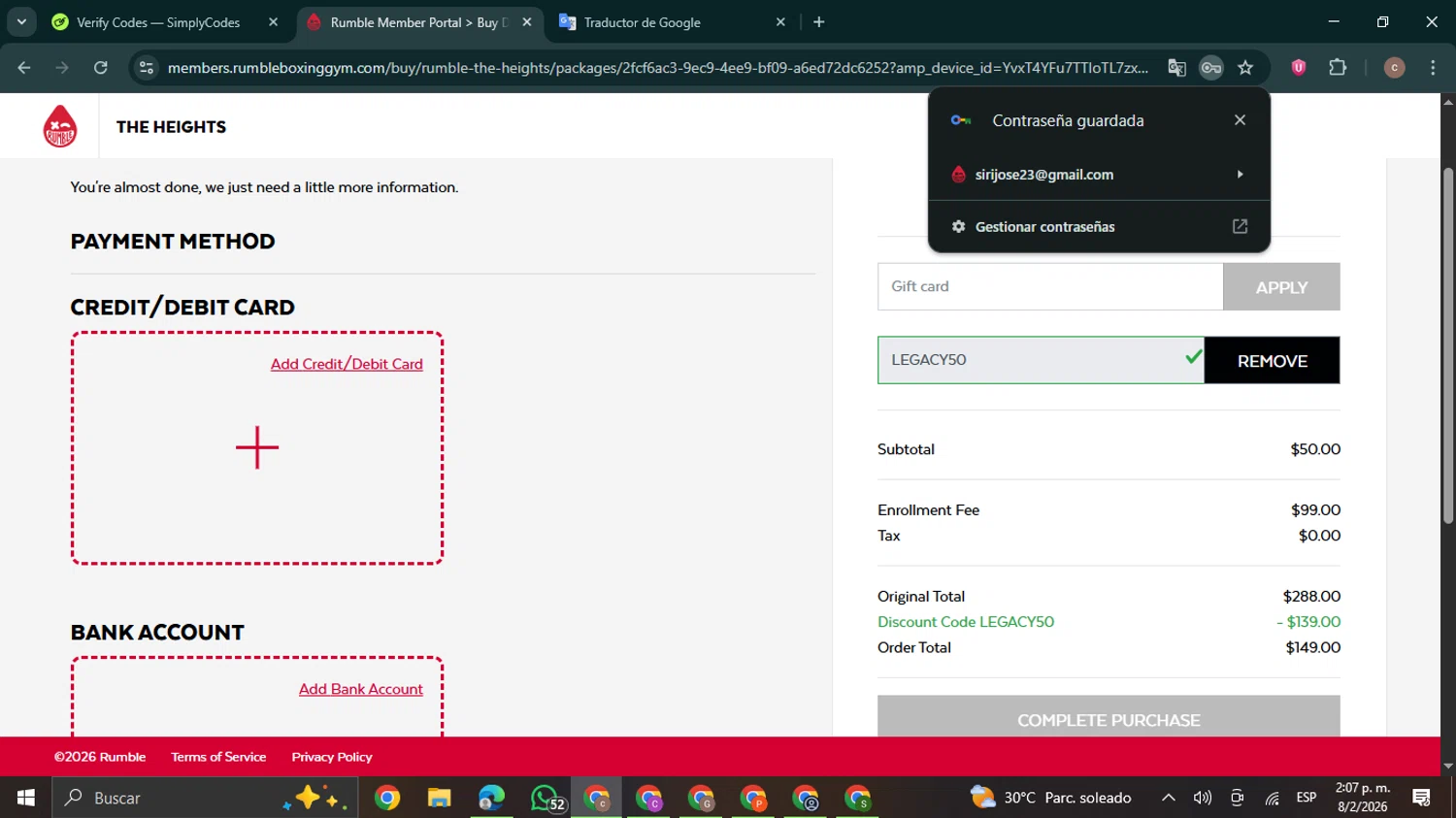
Task: Open network settings in system tray
Action: [1272, 798]
